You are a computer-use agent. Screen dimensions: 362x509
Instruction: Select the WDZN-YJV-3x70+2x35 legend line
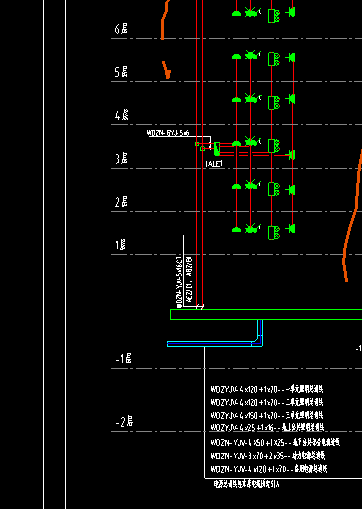268,456
